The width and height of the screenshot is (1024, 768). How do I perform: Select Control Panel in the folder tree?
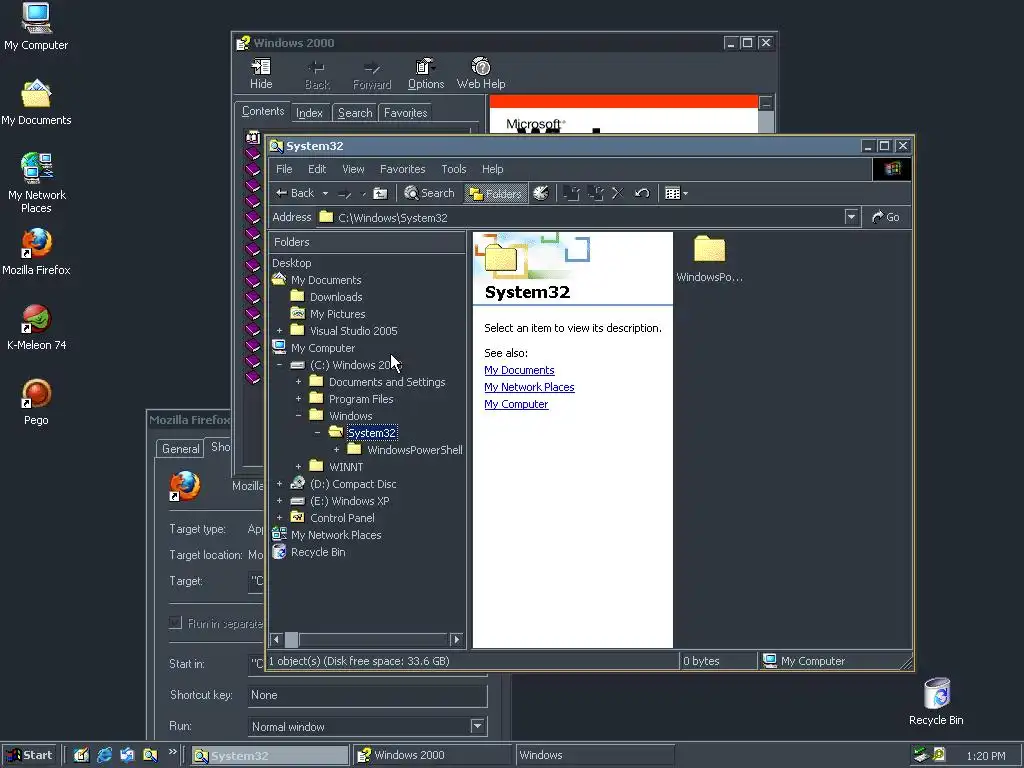click(x=342, y=518)
